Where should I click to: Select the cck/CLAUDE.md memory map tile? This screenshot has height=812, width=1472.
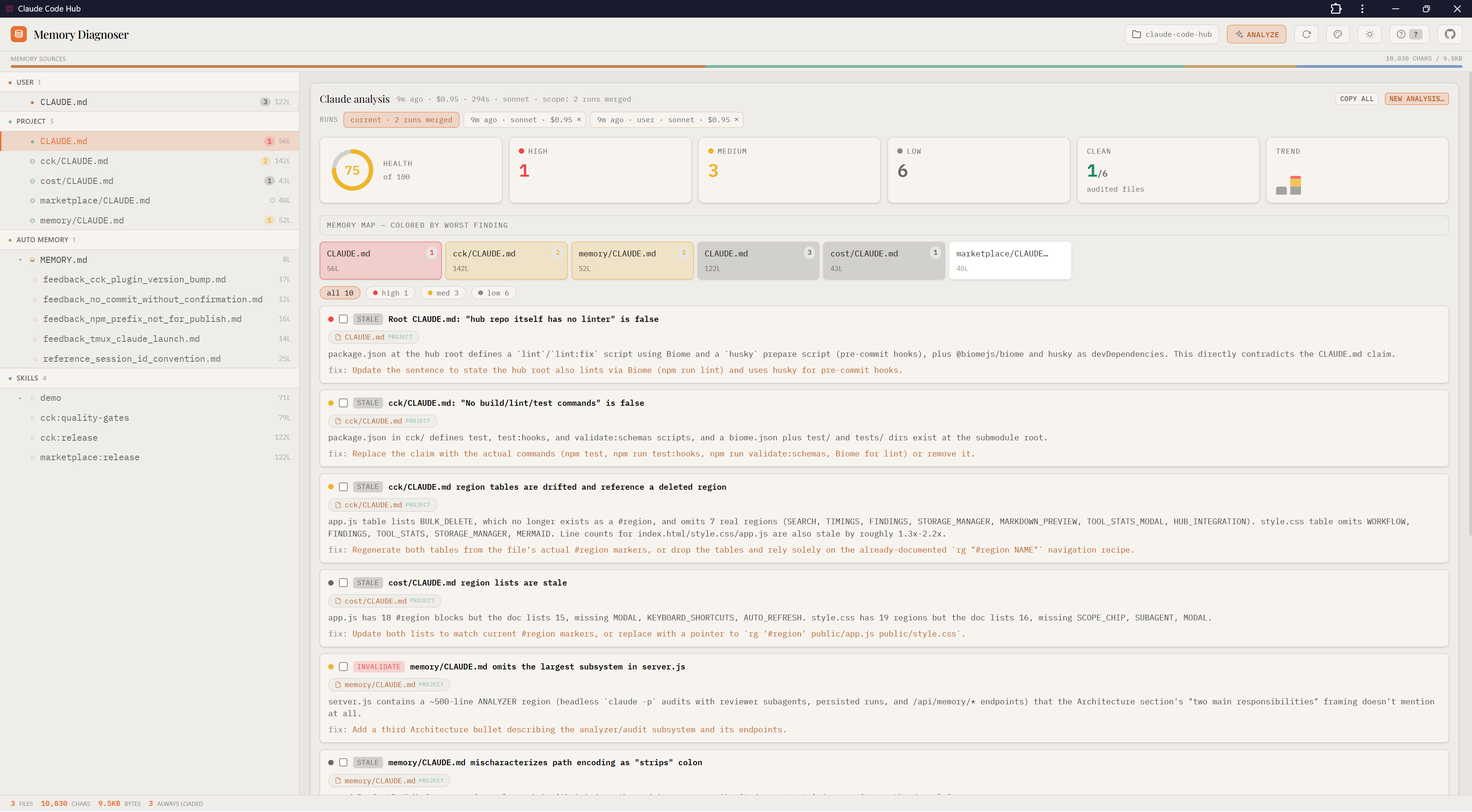point(506,261)
